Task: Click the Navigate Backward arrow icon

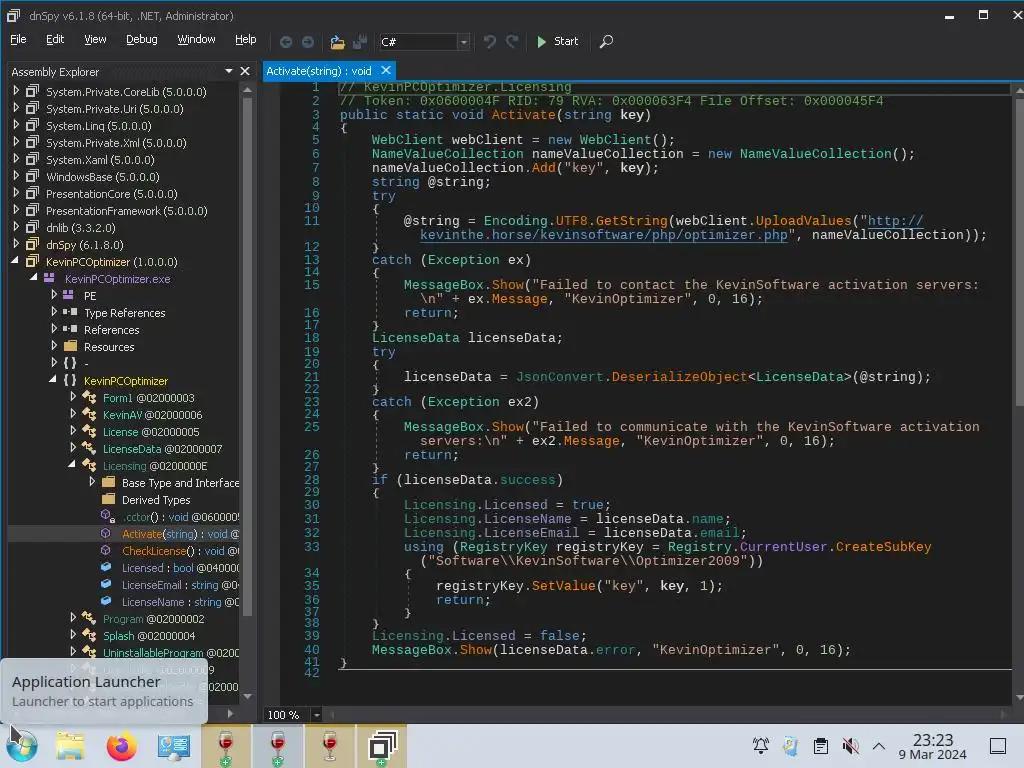Action: 285,42
